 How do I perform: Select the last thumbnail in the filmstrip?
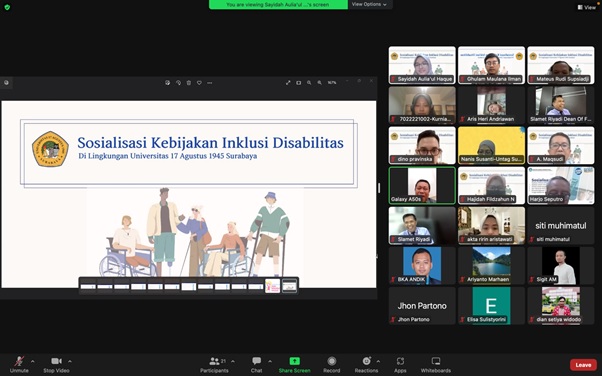[289, 286]
